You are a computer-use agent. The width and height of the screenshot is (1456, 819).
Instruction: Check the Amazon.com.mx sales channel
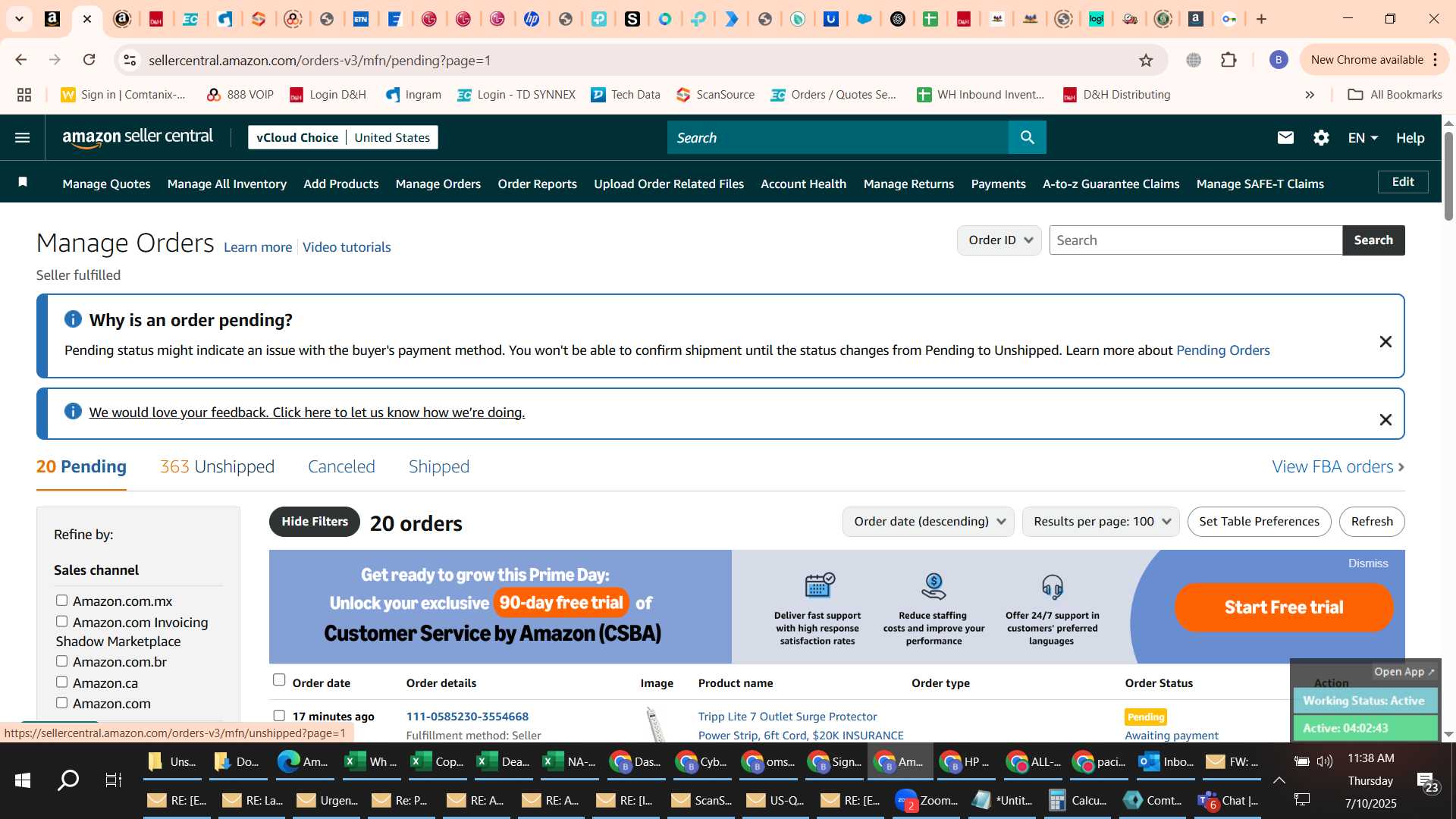61,601
